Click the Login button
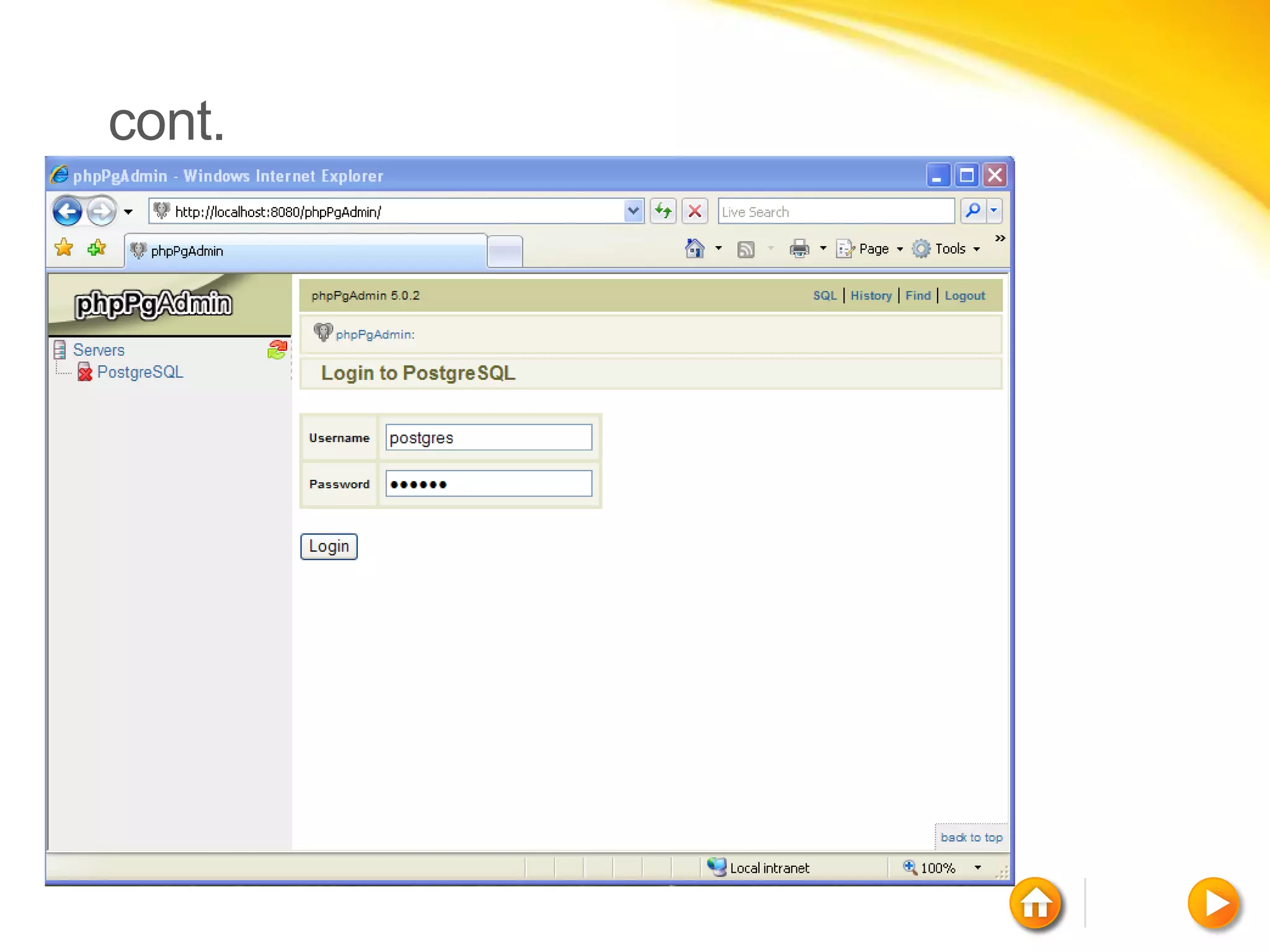The width and height of the screenshot is (1270, 952). click(x=329, y=547)
